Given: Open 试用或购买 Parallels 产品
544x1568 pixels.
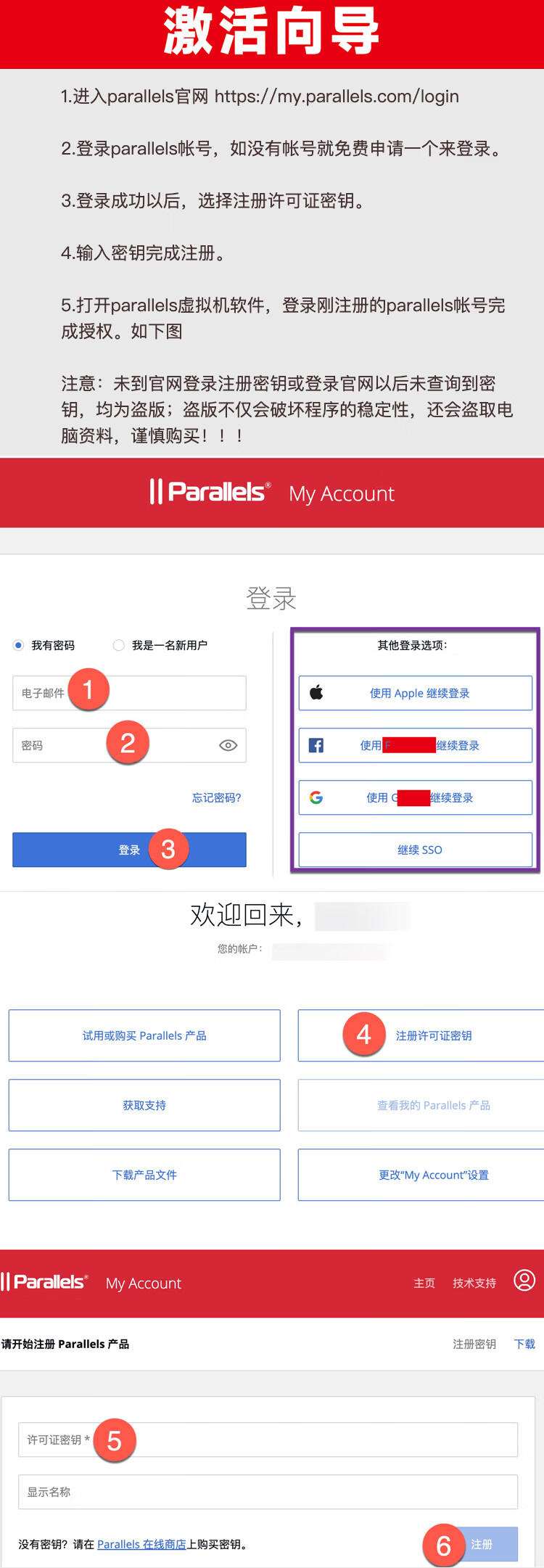Looking at the screenshot, I should [144, 1035].
